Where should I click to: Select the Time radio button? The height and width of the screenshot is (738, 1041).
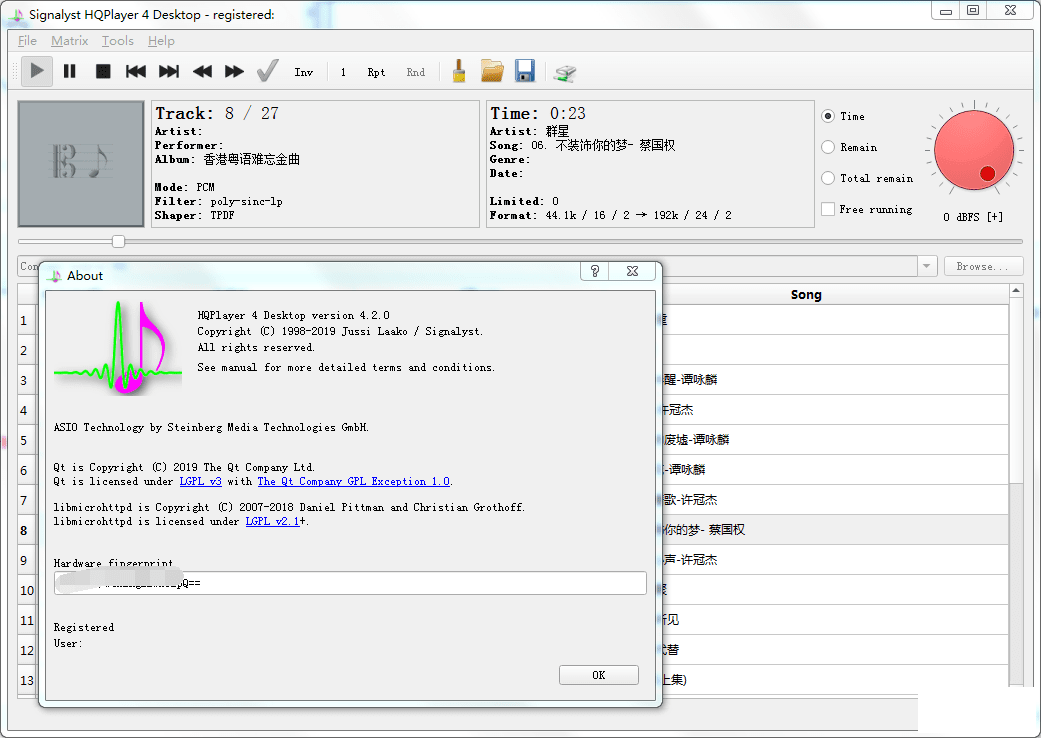(x=828, y=116)
